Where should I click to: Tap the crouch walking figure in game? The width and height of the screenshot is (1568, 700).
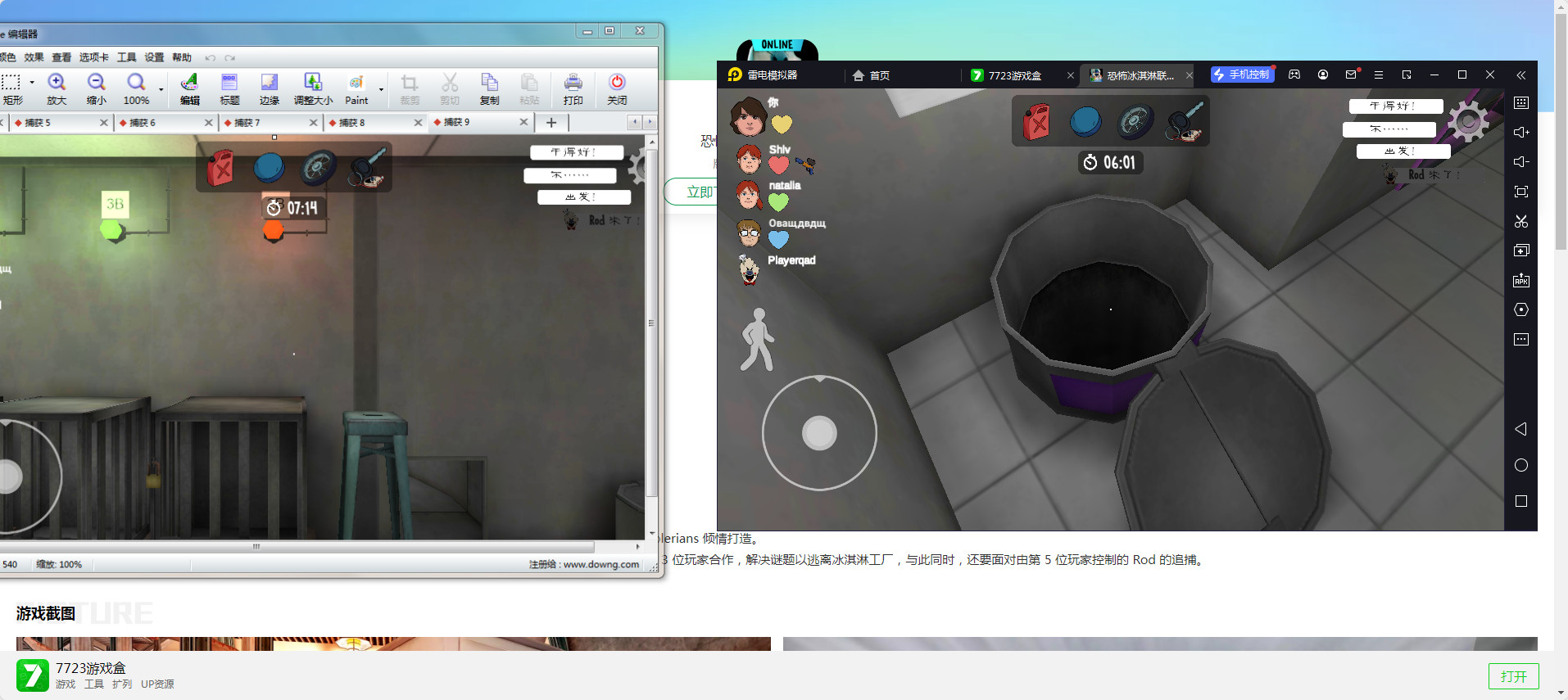click(757, 339)
